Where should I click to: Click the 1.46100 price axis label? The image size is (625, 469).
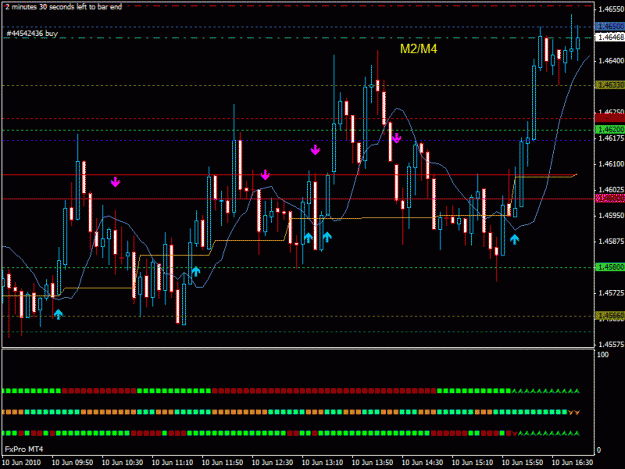coord(611,164)
